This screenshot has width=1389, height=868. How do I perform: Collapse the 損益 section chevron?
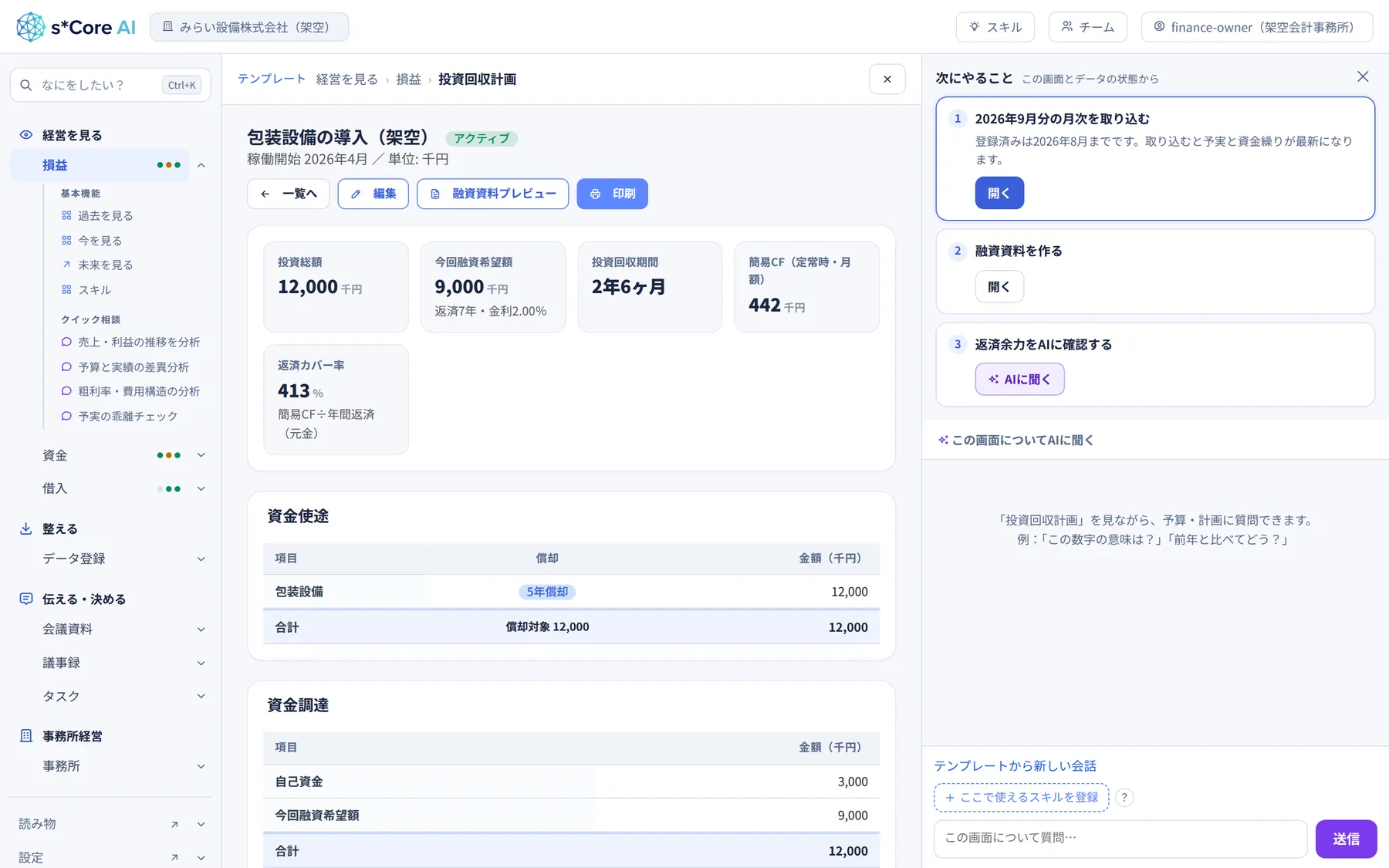[x=201, y=165]
